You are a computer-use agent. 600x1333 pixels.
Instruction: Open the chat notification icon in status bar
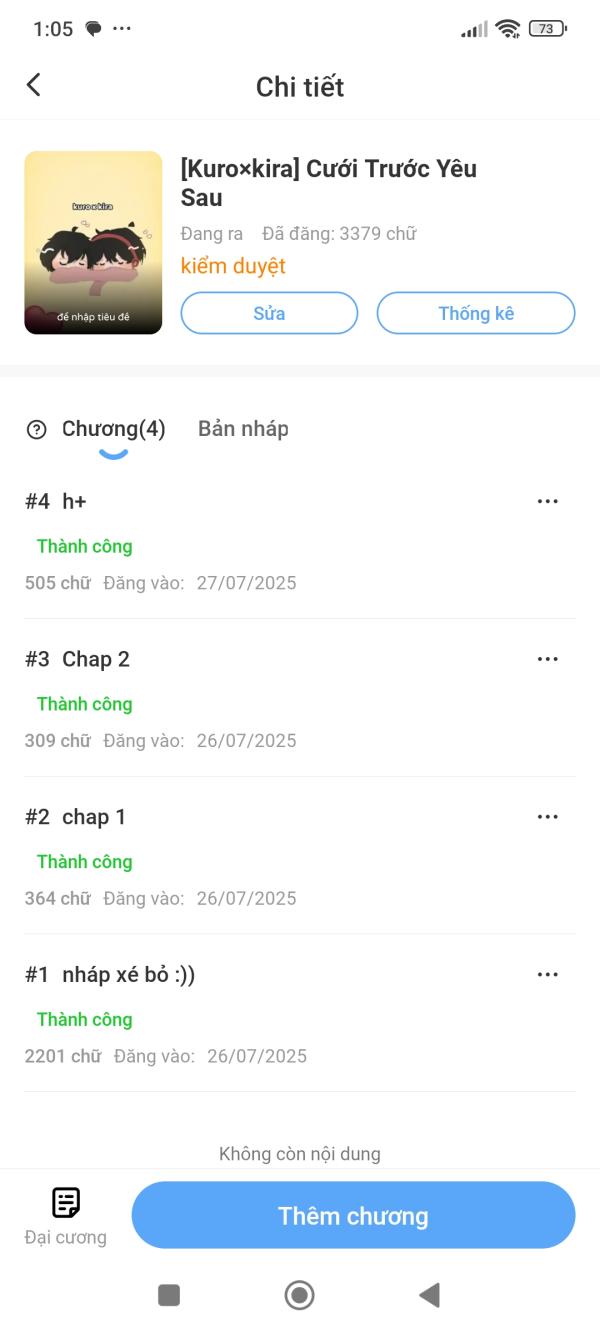coord(93,29)
